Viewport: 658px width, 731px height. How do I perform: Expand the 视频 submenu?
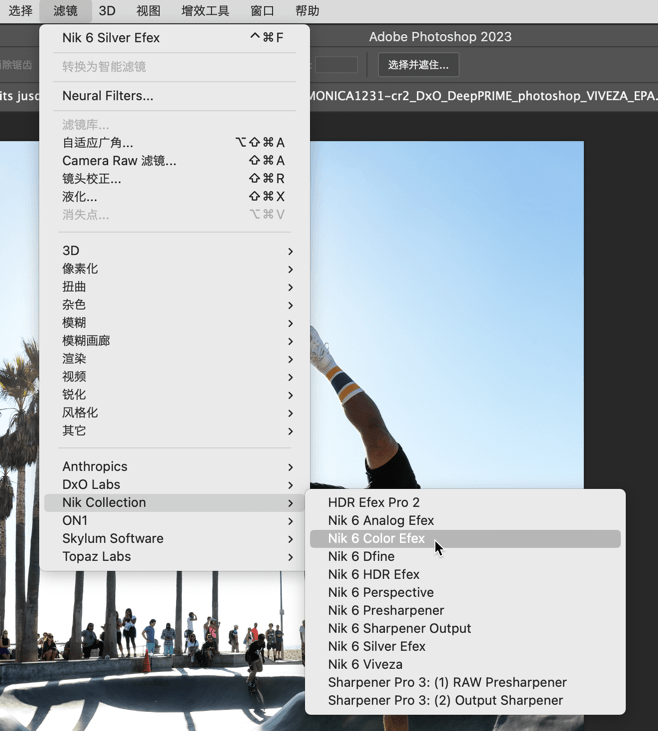tap(174, 377)
